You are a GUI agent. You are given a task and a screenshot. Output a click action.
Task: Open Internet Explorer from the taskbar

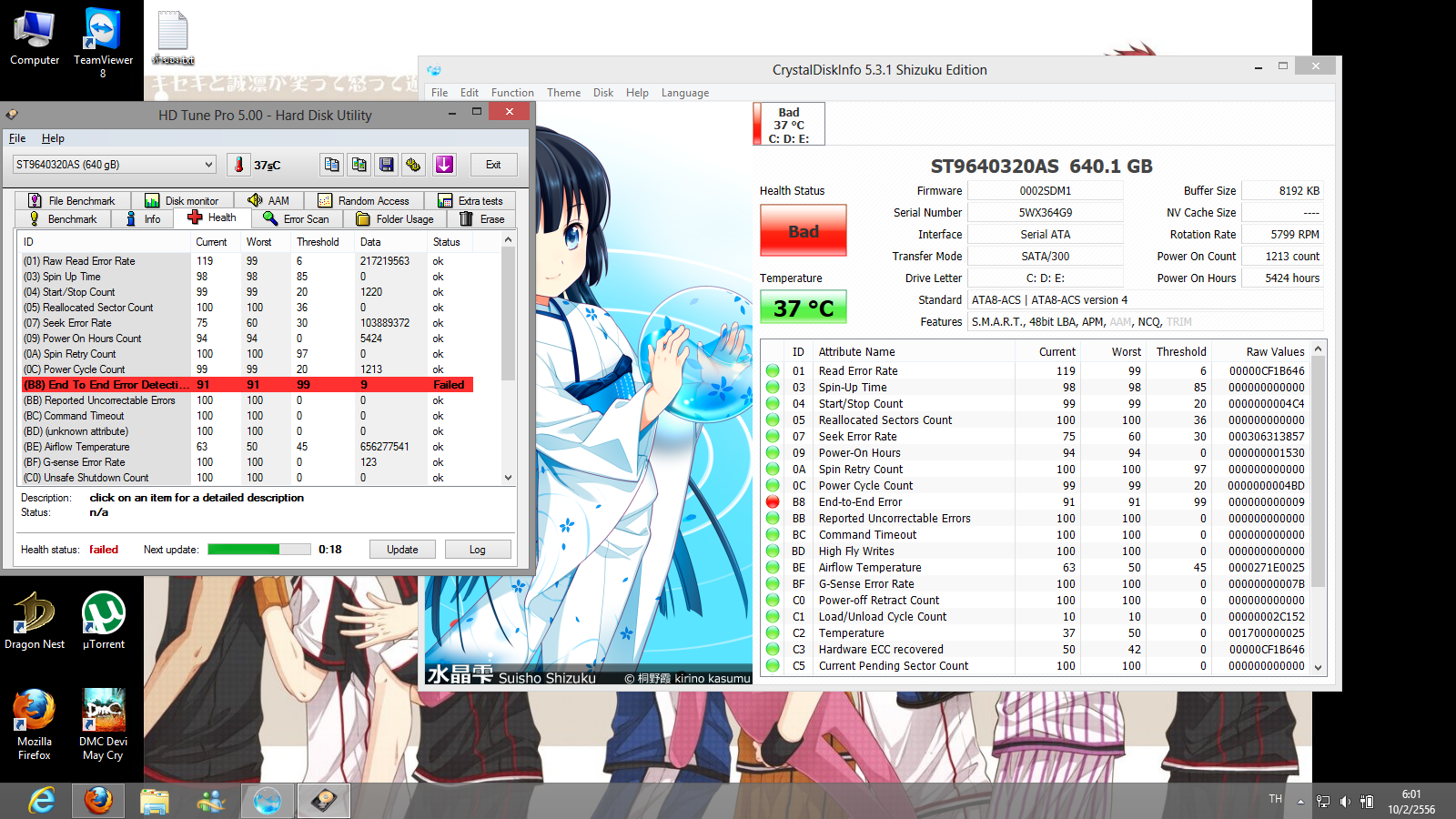pyautogui.click(x=42, y=801)
